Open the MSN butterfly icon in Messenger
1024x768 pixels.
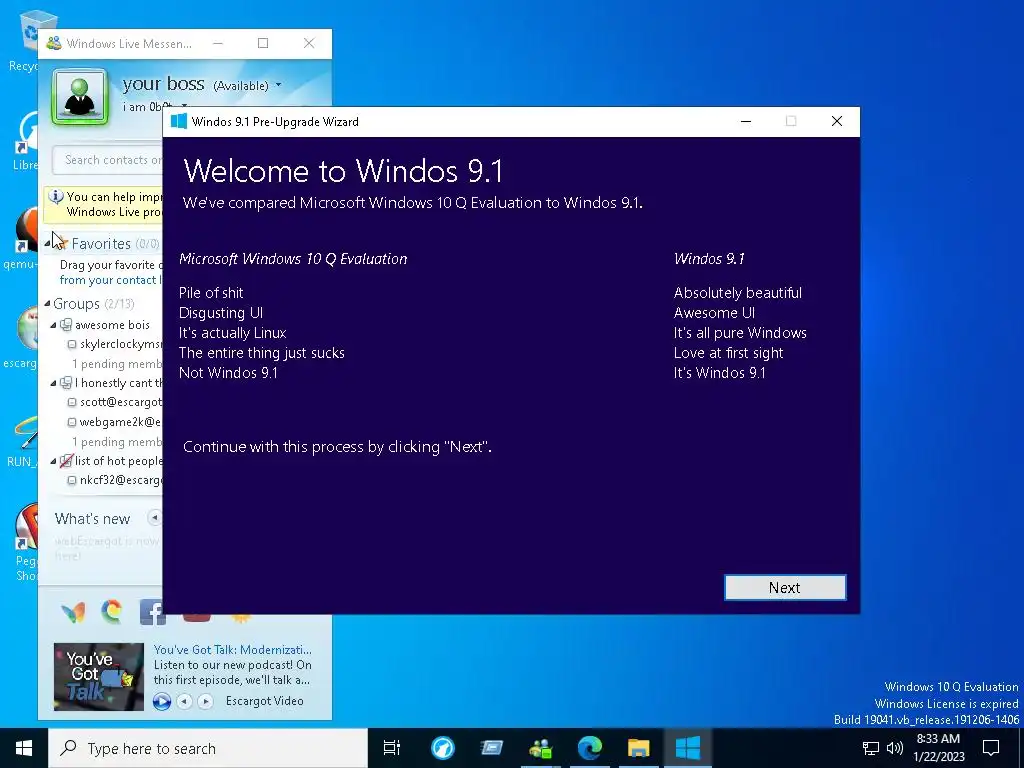[73, 612]
